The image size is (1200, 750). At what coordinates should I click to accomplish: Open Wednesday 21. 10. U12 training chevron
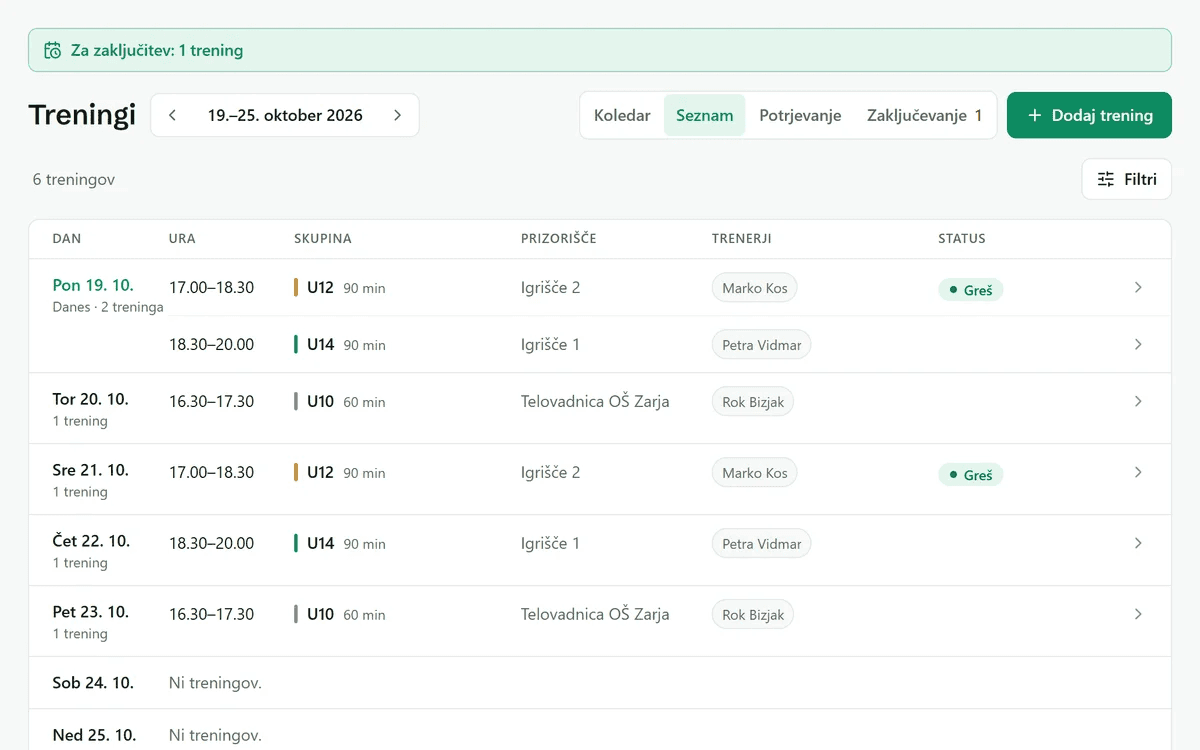pos(1138,472)
